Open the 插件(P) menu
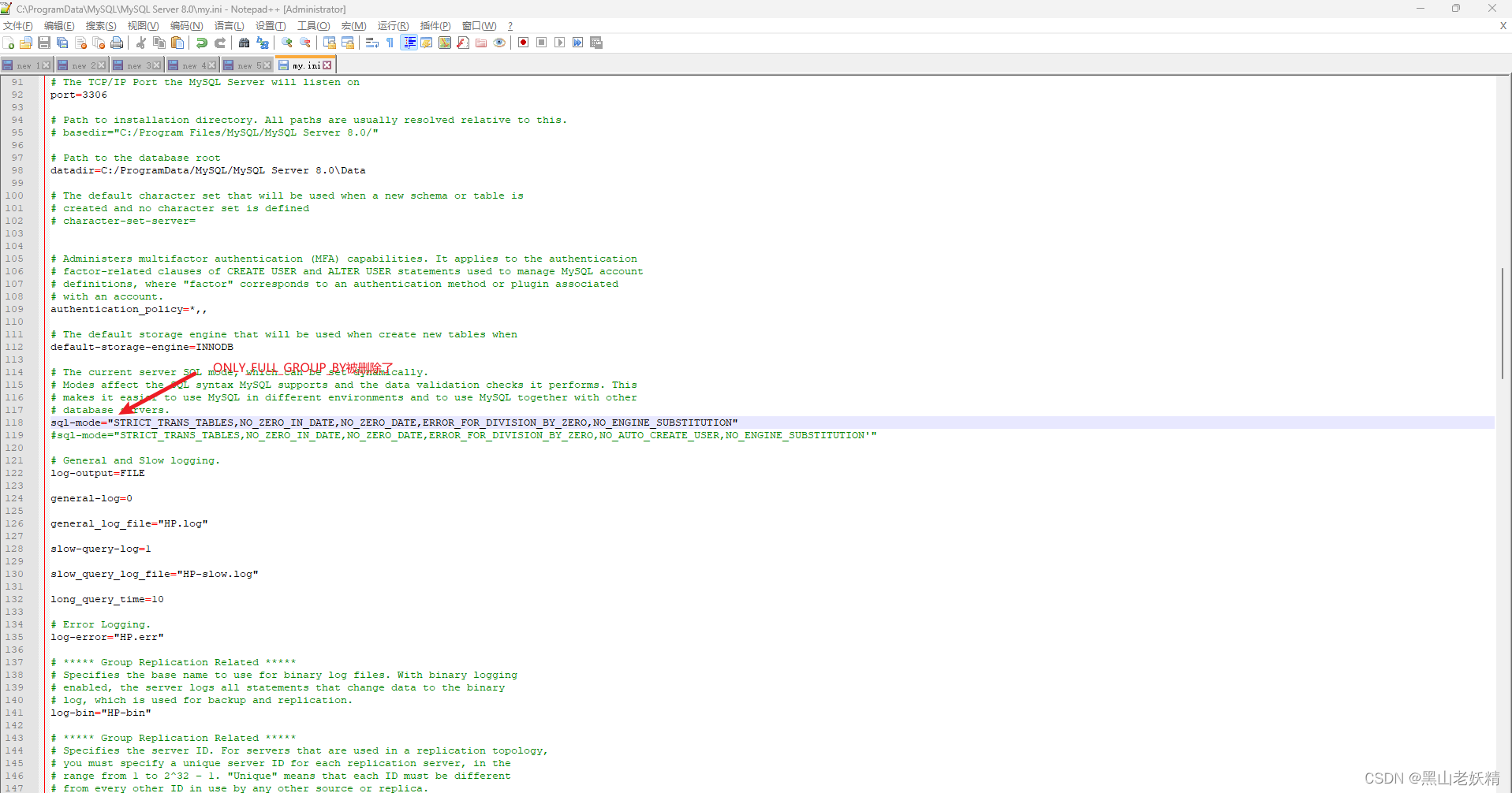 point(436,26)
